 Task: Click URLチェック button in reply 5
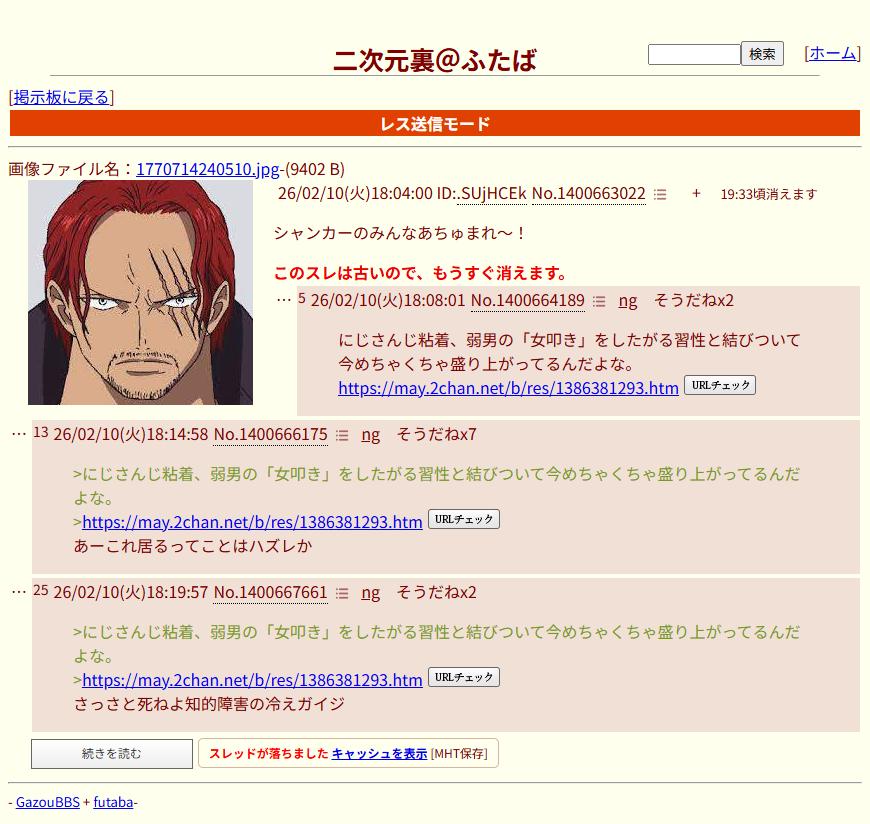pos(720,385)
